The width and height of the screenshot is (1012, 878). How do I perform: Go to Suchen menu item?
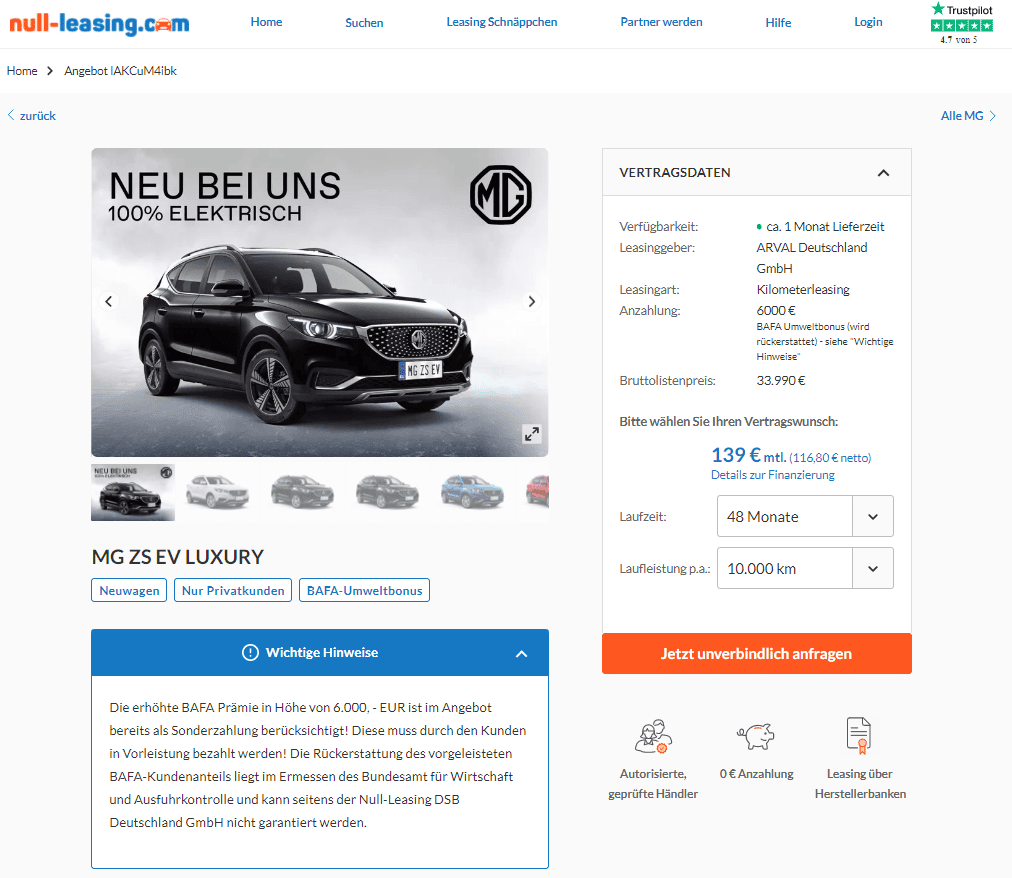[364, 23]
